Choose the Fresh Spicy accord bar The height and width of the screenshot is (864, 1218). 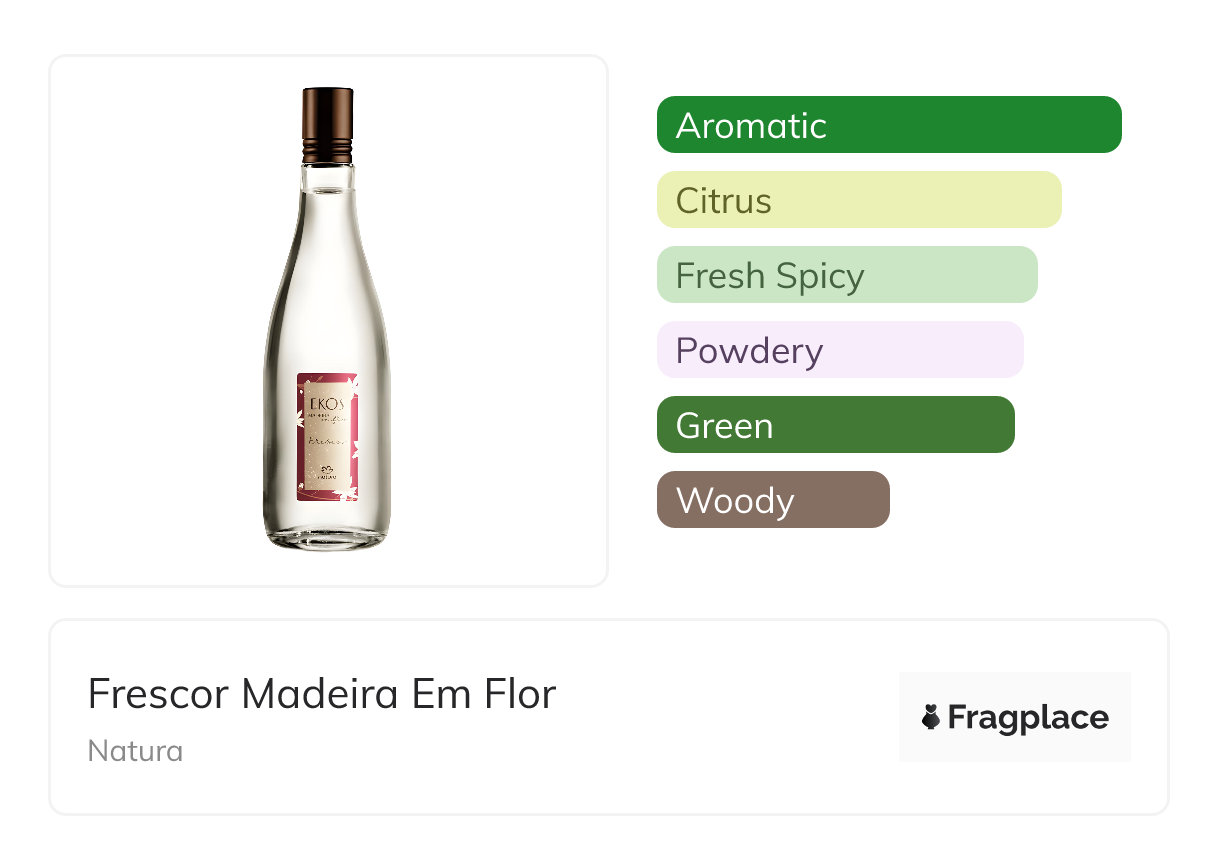(x=846, y=275)
